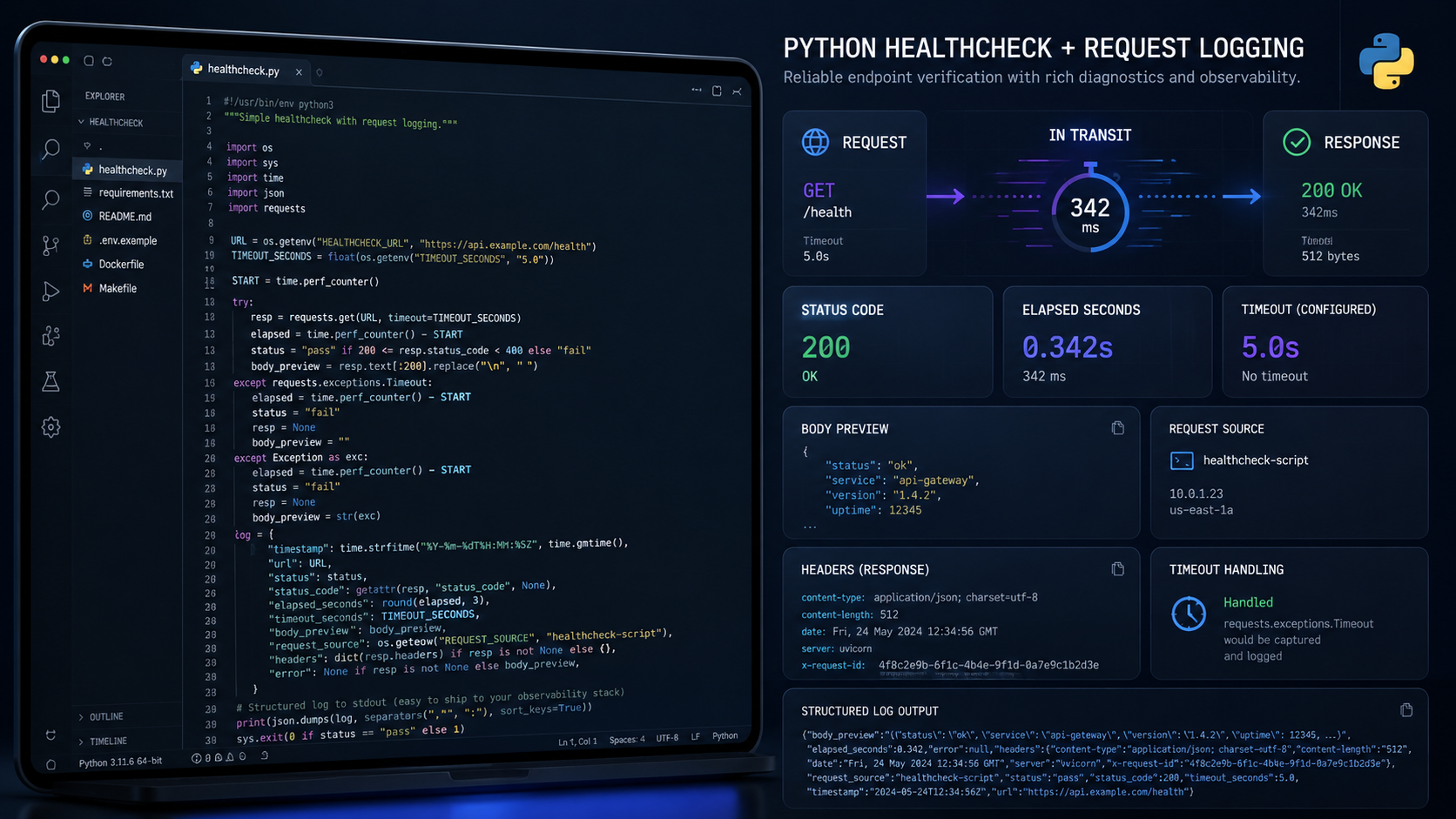
Task: Click the refresh icon in the title bar
Action: click(107, 61)
